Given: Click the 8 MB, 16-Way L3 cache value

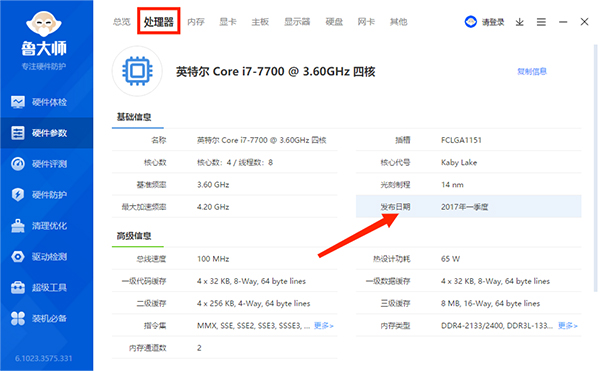Looking at the screenshot, I should pos(490,303).
